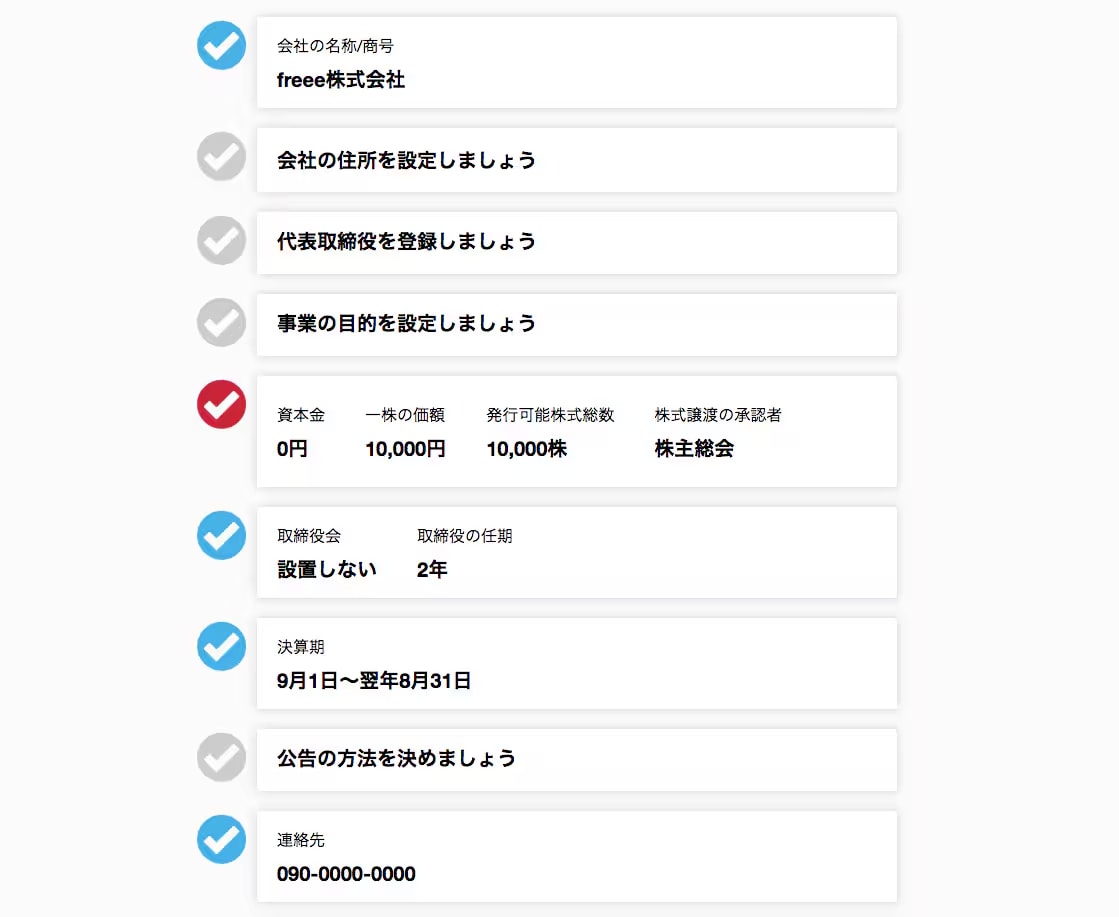Select the 一株の価額 10,000円 value
This screenshot has width=1119, height=917.
click(405, 449)
